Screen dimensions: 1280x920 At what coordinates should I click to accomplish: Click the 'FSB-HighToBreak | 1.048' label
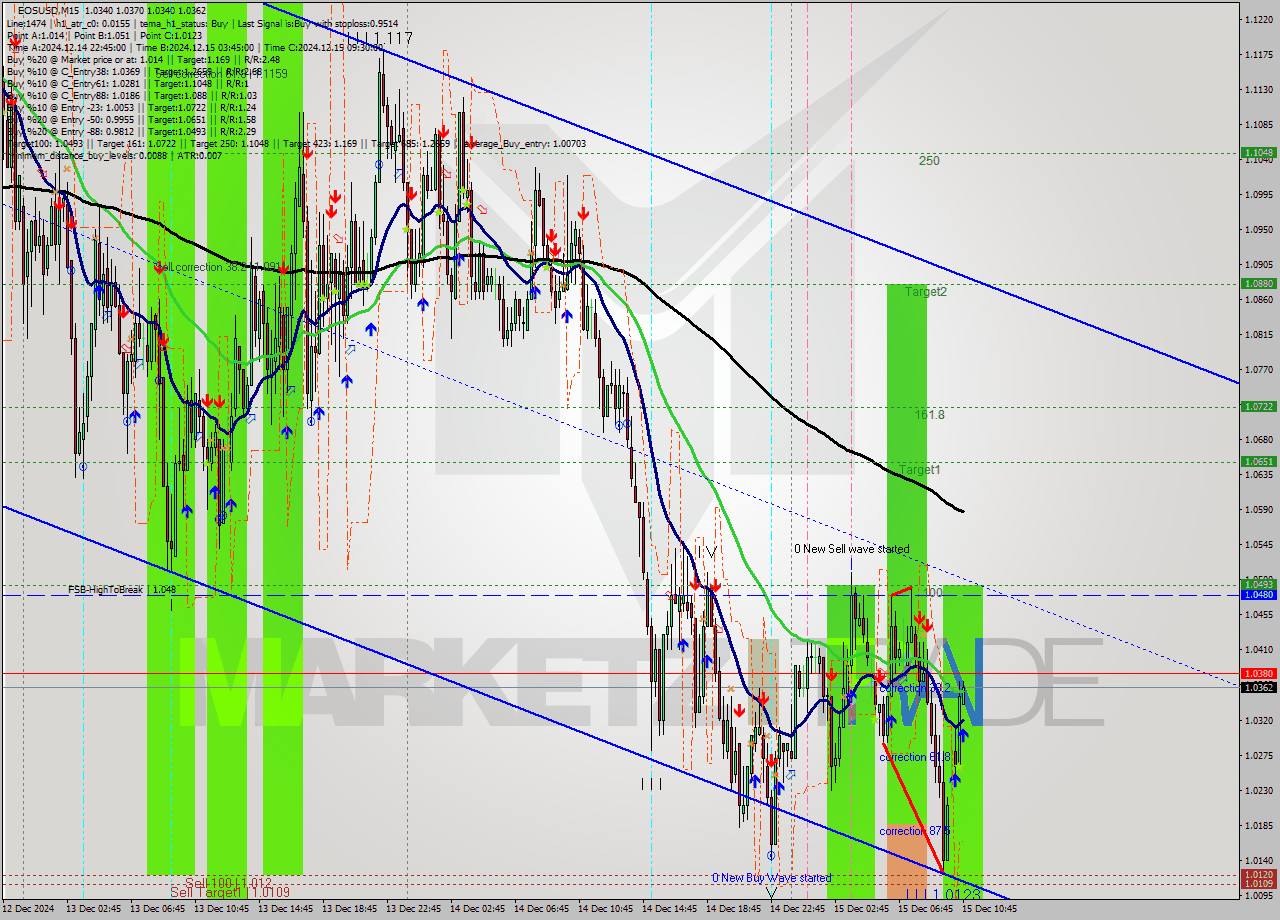click(x=122, y=590)
